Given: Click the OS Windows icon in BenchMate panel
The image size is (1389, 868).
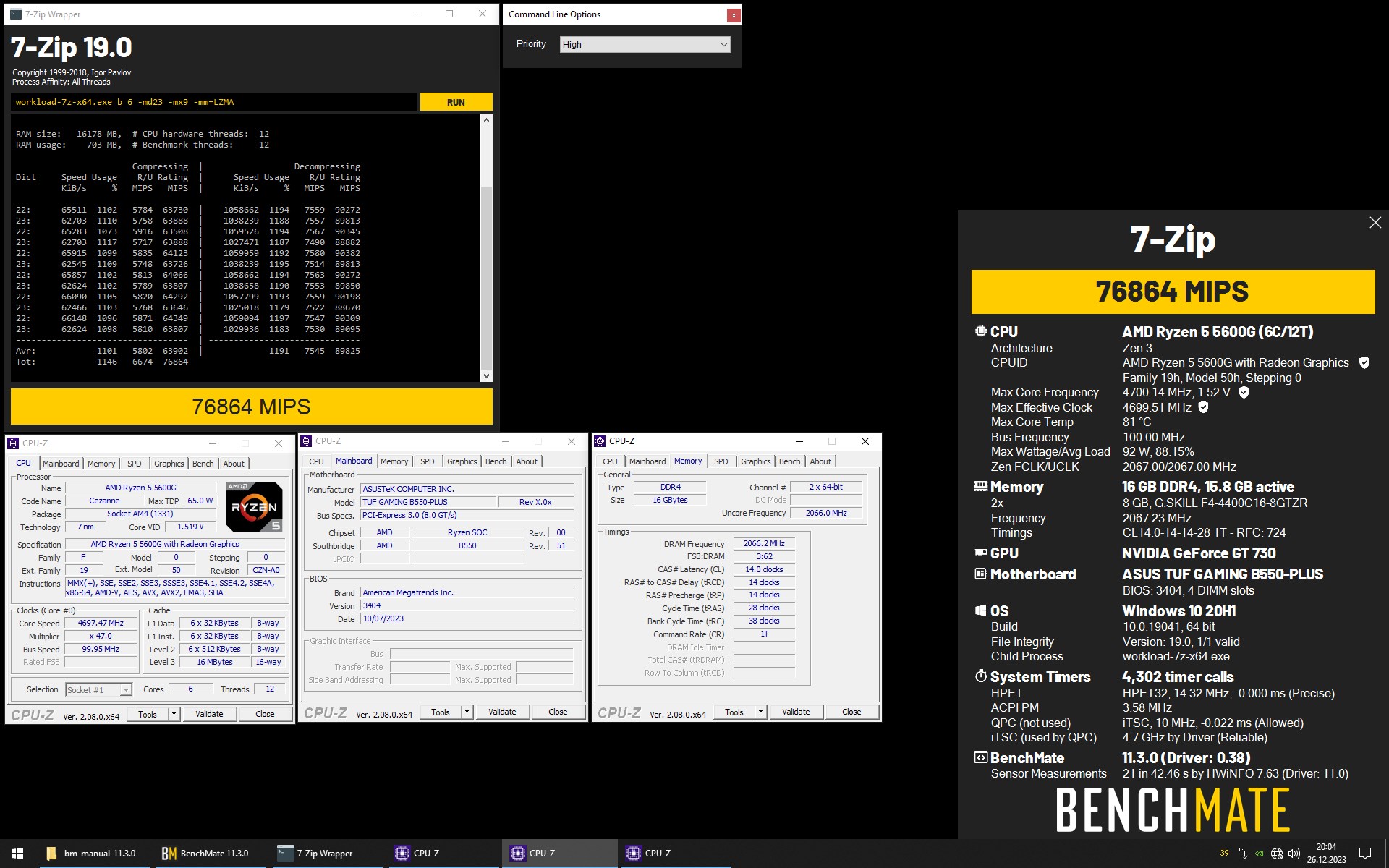Looking at the screenshot, I should 981,610.
